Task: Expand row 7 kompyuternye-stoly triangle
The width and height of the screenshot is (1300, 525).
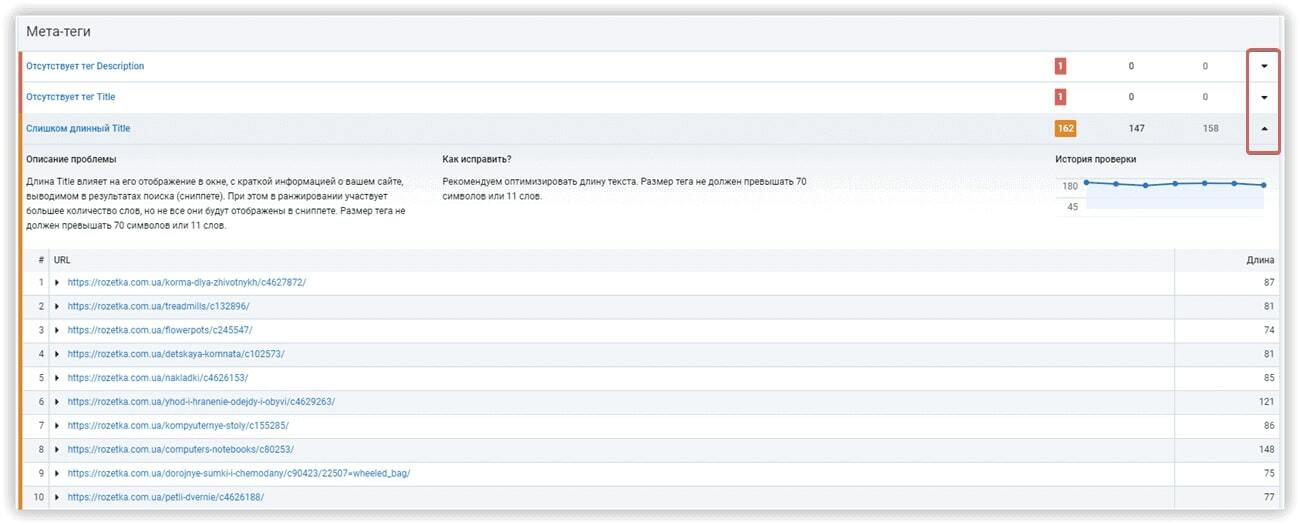Action: [x=58, y=426]
